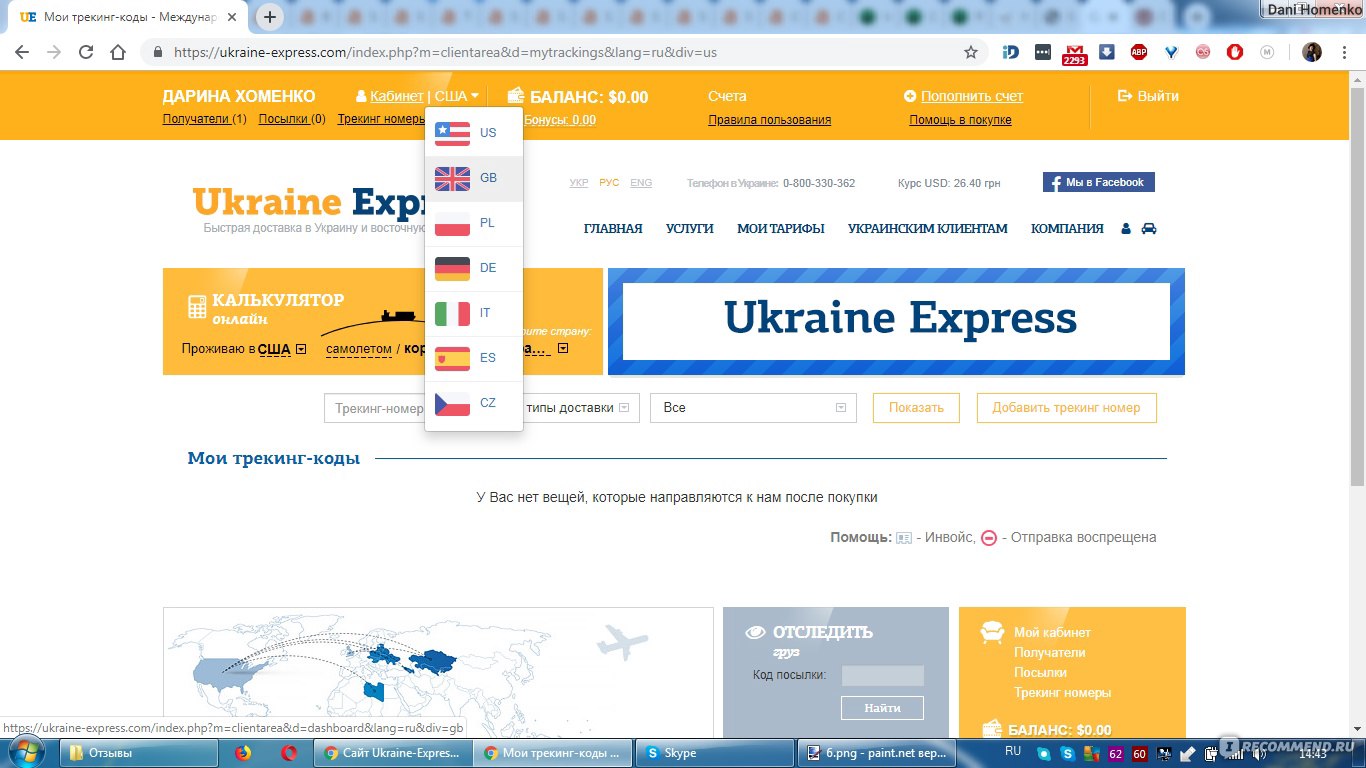Click the download arrow extension icon
Image resolution: width=1366 pixels, height=768 pixels.
click(1107, 52)
